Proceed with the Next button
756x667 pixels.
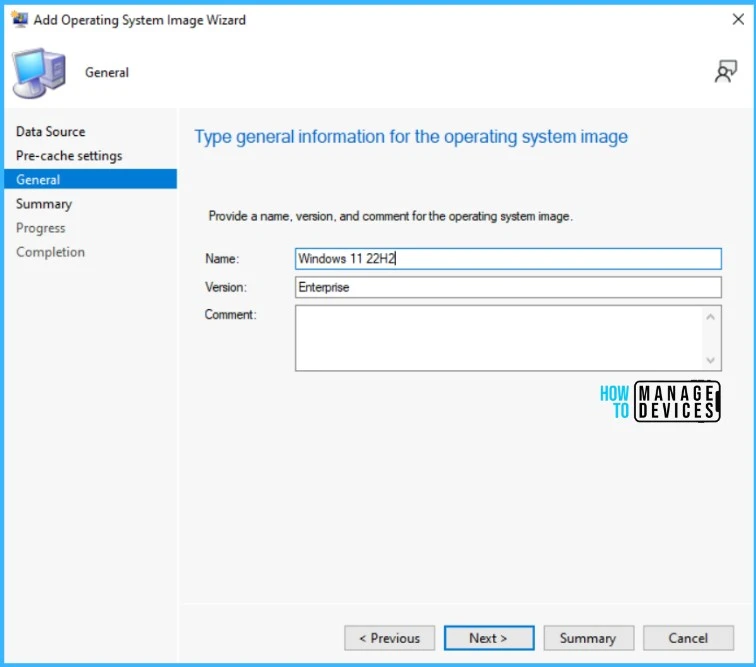488,638
